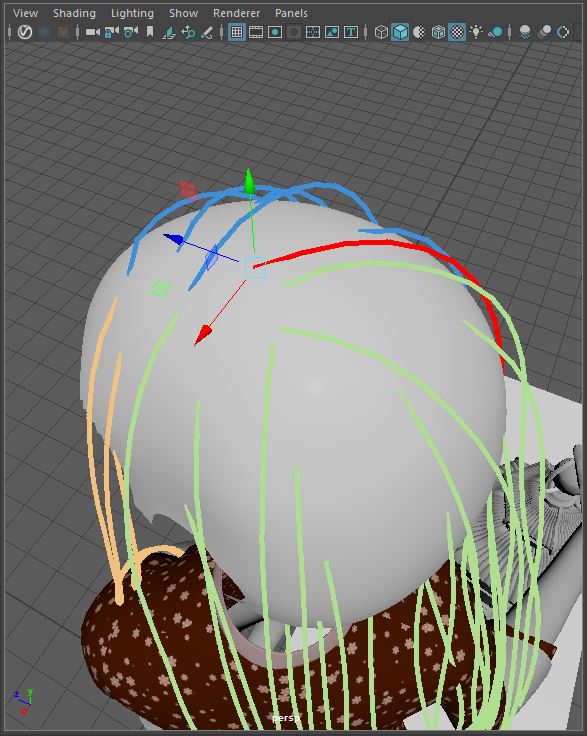587x736 pixels.
Task: Click the persp camera label
Action: coord(286,718)
